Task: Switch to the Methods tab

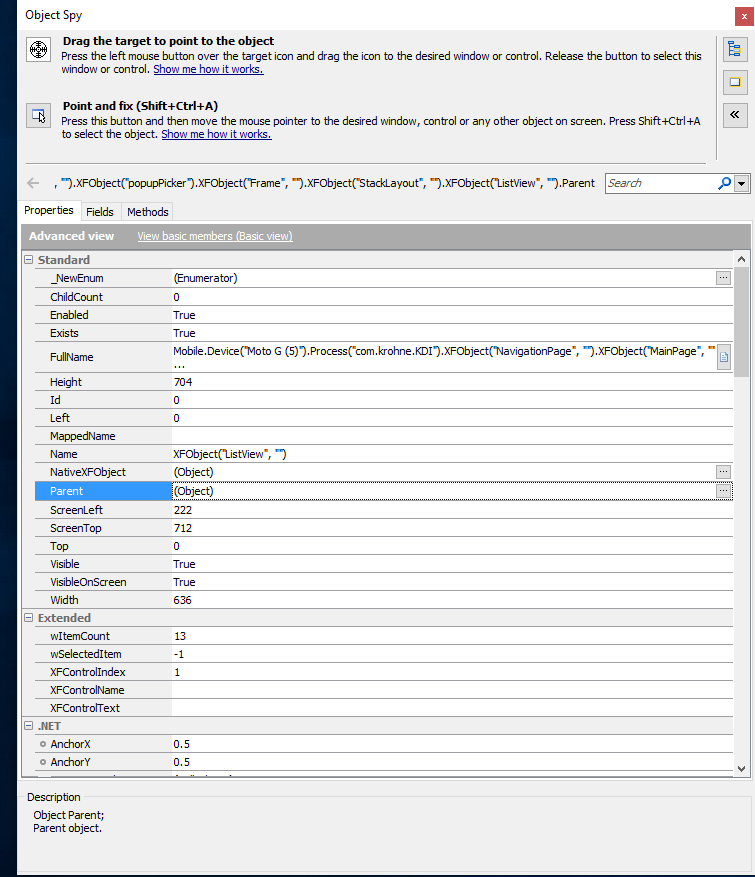Action: pos(147,212)
